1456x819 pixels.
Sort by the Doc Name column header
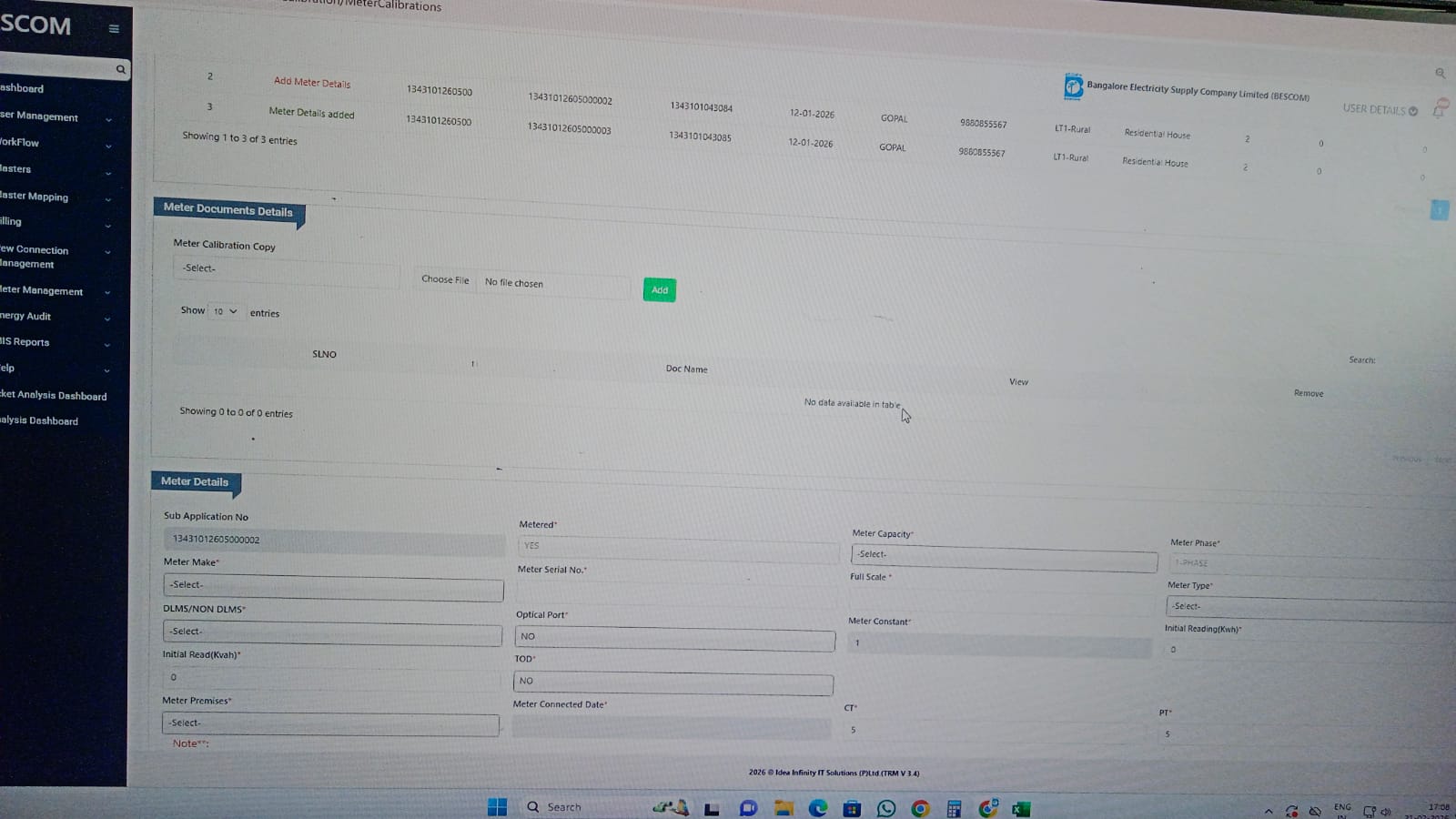pos(686,369)
